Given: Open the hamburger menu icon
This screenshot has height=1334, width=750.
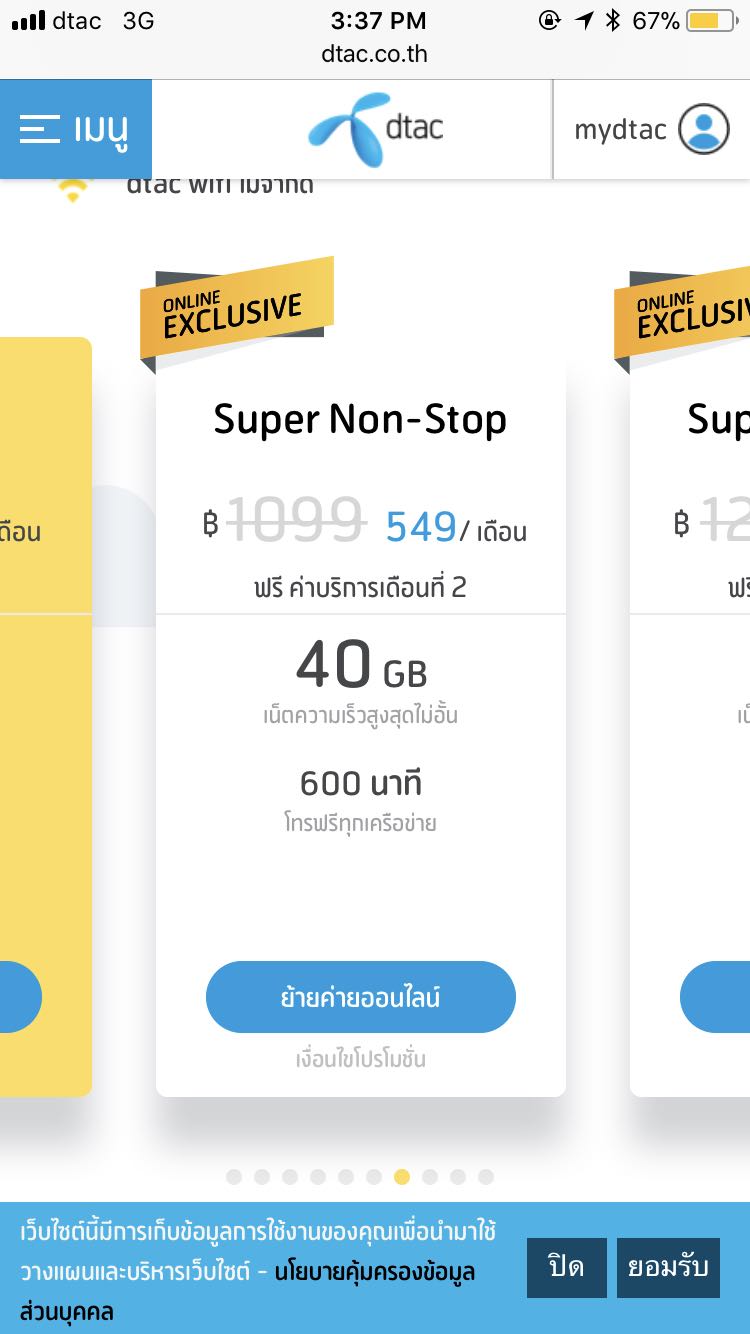Looking at the screenshot, I should 40,129.
